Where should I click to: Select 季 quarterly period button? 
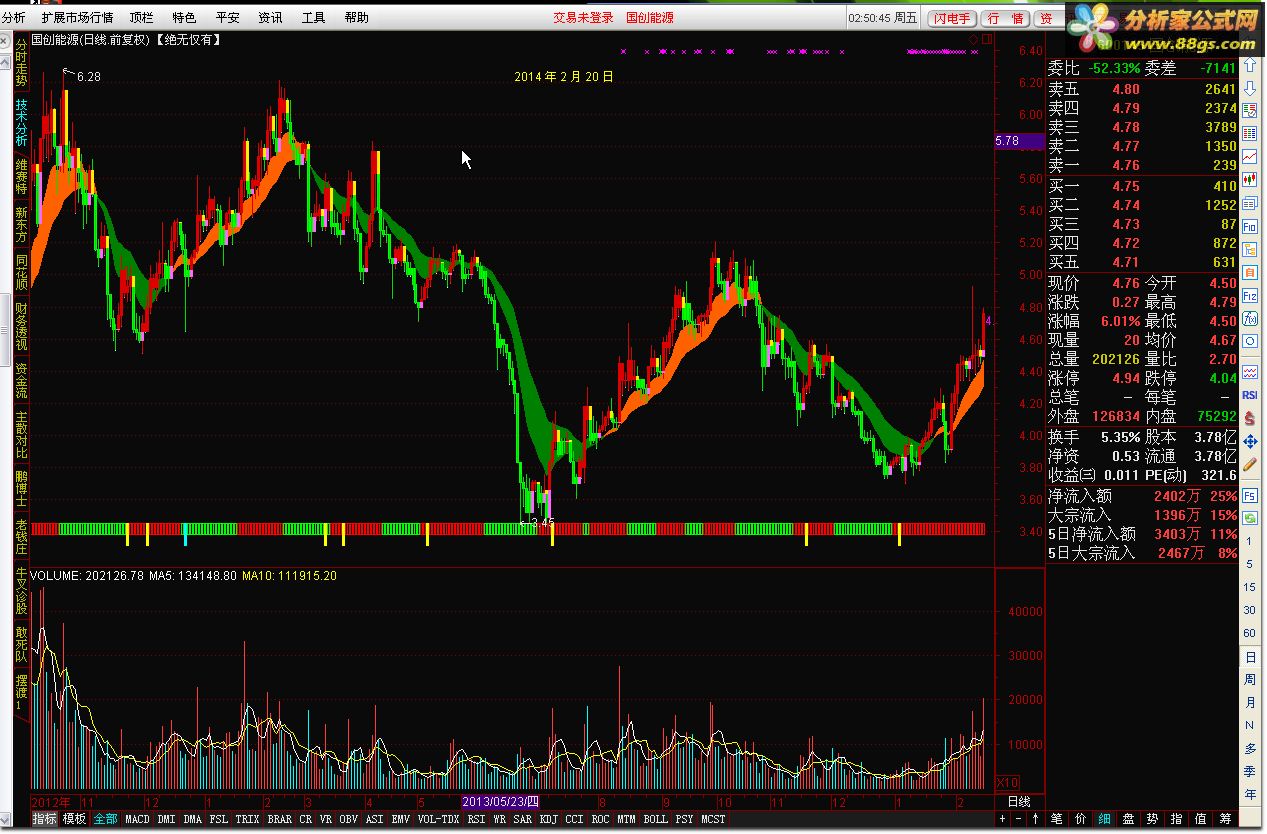pos(1250,771)
